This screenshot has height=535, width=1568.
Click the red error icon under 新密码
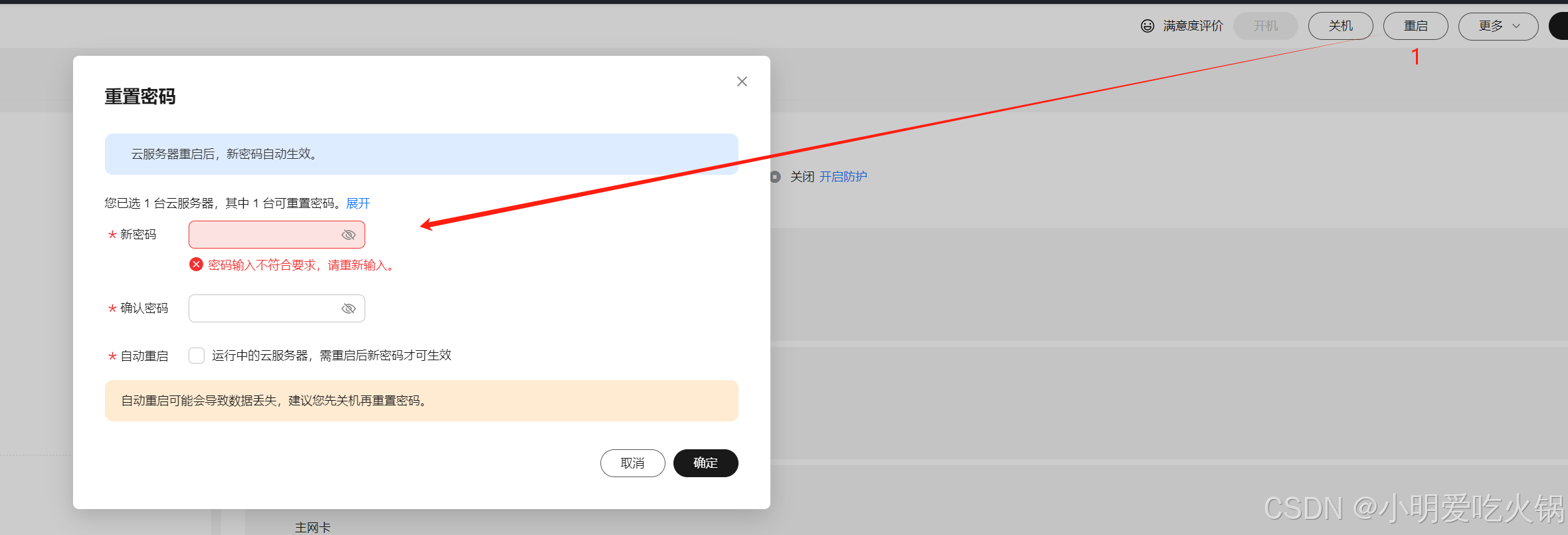click(196, 265)
